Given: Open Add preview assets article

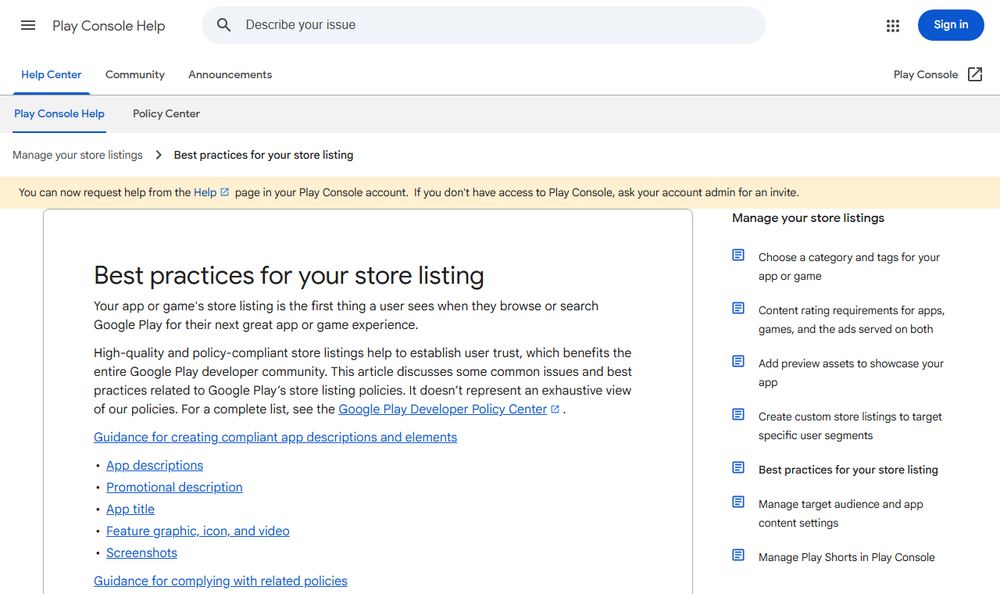Looking at the screenshot, I should (x=851, y=373).
